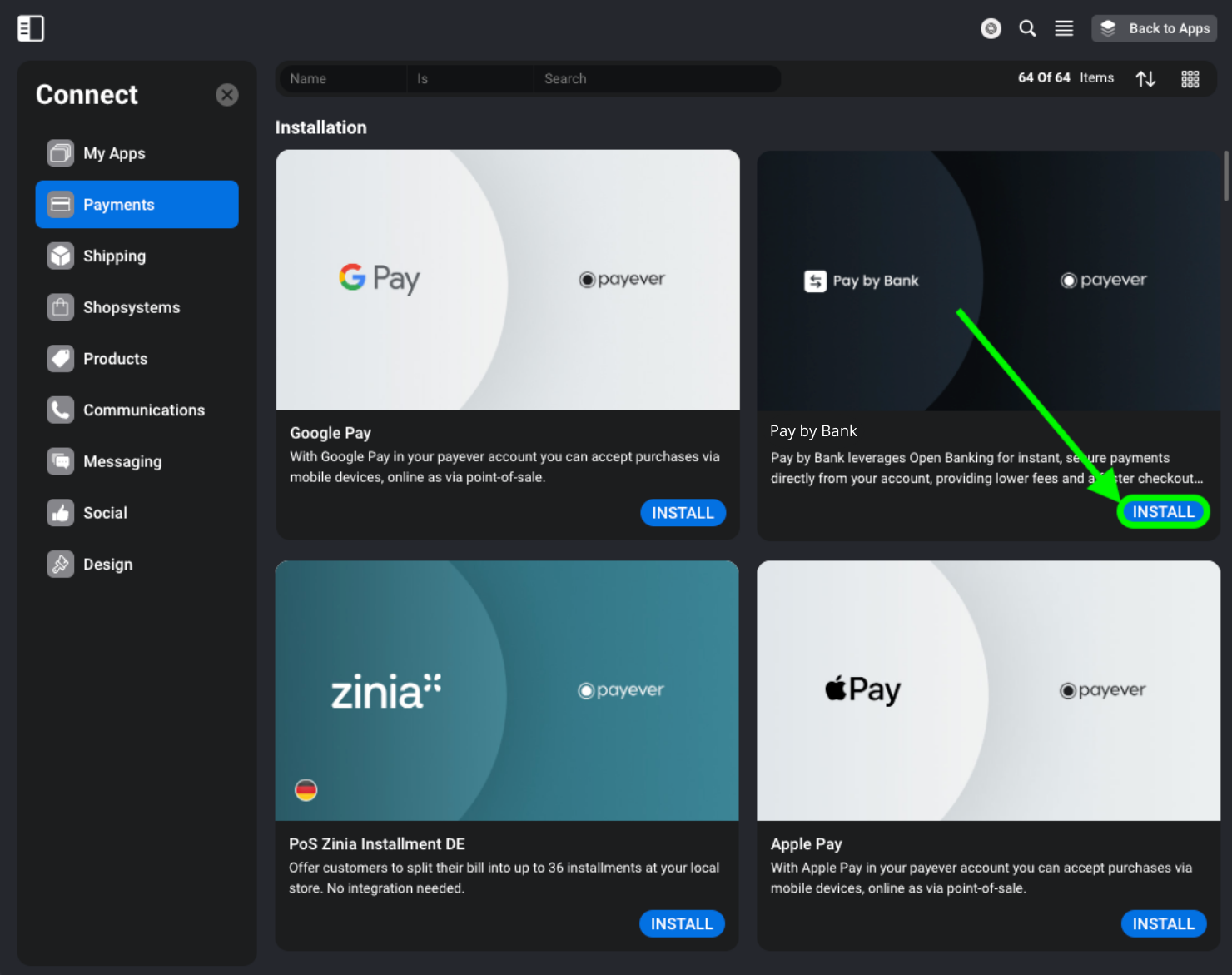Close the Connect sidebar panel
1232x975 pixels.
pyautogui.click(x=226, y=95)
